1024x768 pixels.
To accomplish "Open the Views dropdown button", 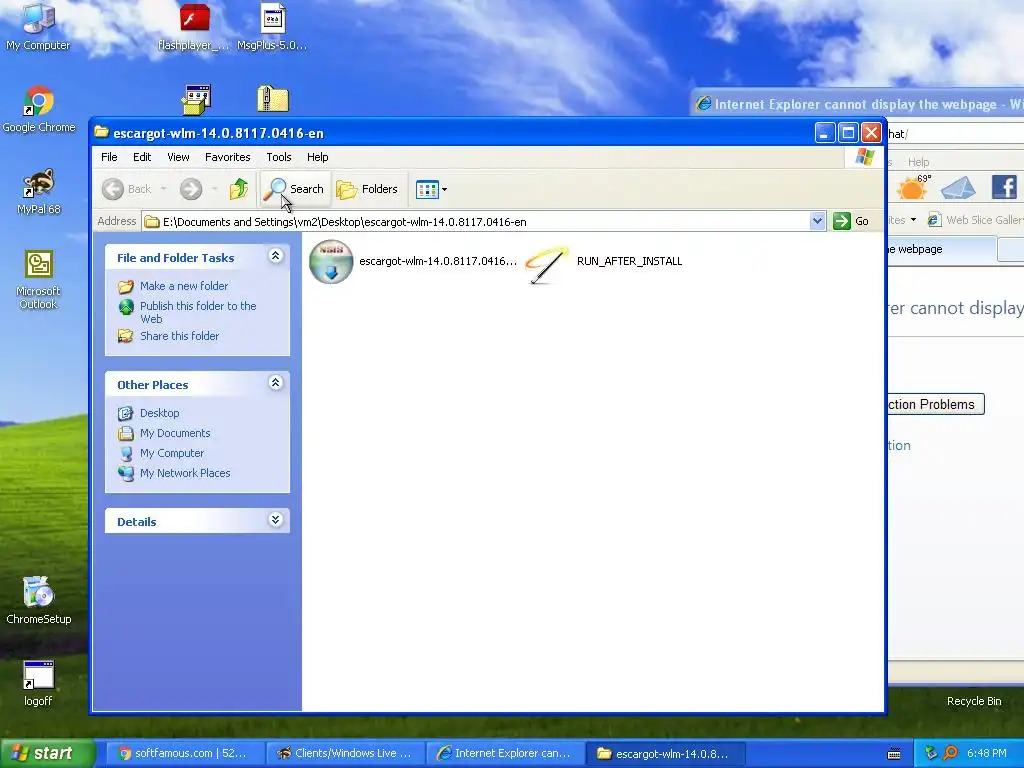I will point(431,189).
